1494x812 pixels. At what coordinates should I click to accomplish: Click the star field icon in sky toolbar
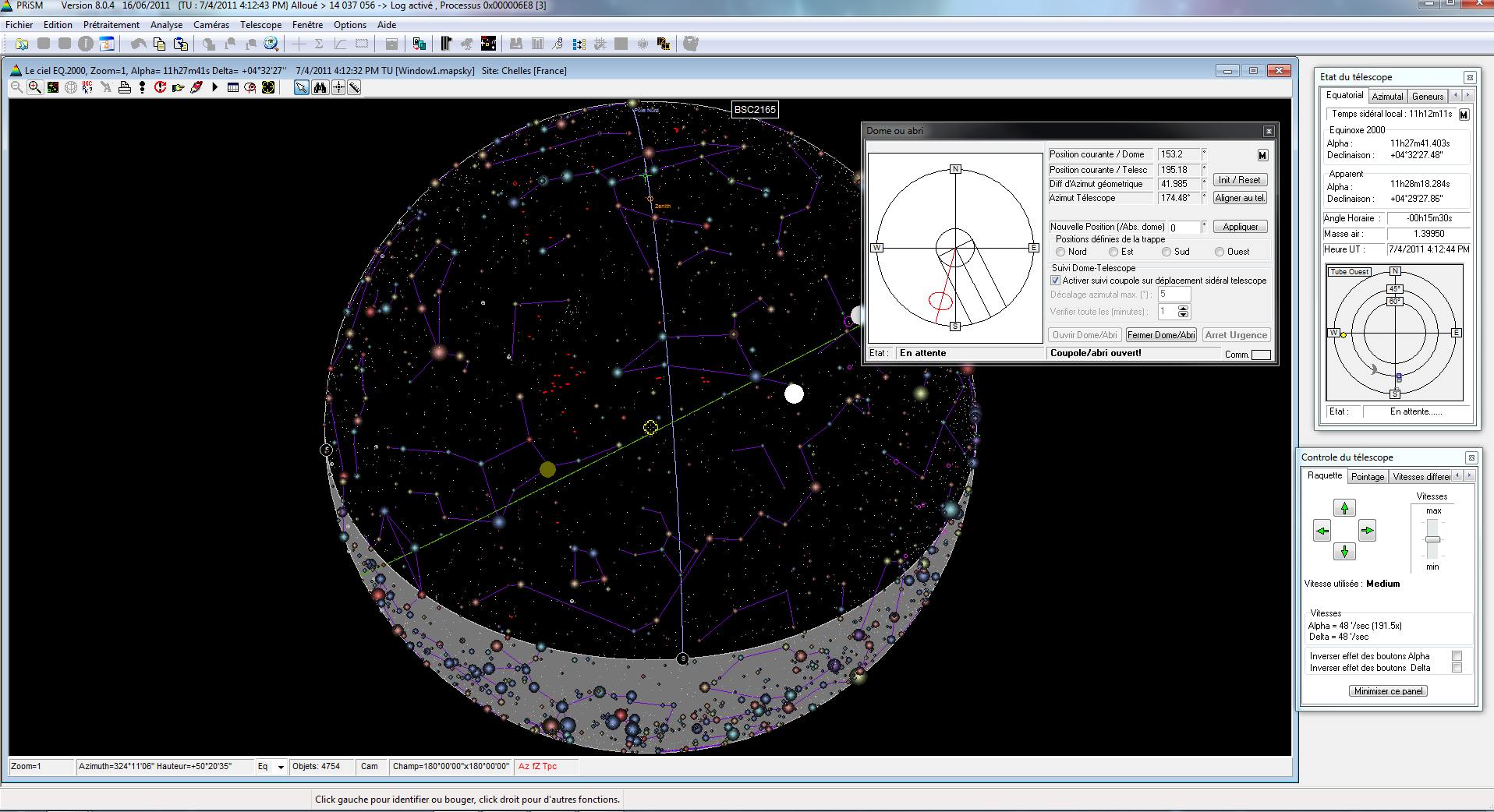(x=53, y=87)
